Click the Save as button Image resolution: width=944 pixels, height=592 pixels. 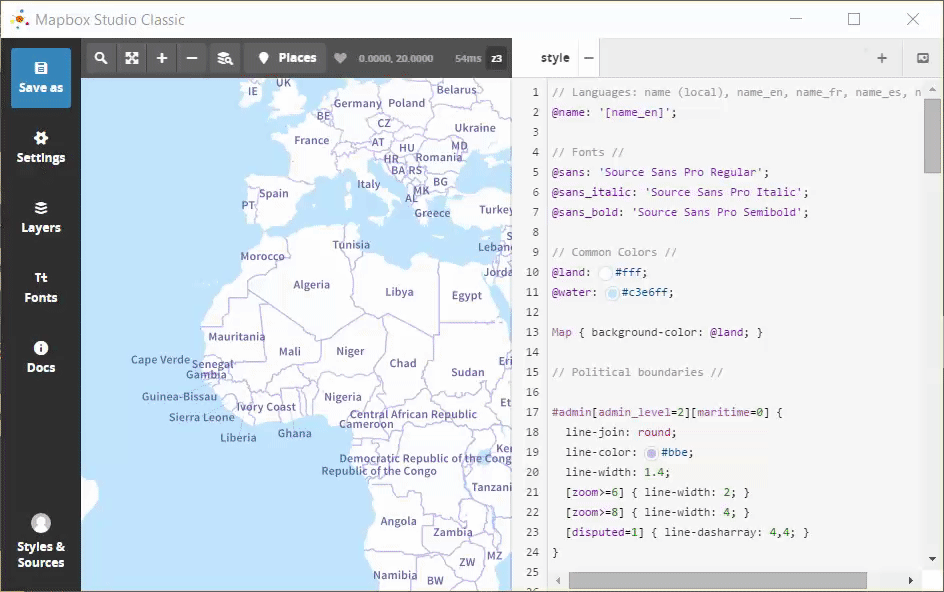click(41, 78)
